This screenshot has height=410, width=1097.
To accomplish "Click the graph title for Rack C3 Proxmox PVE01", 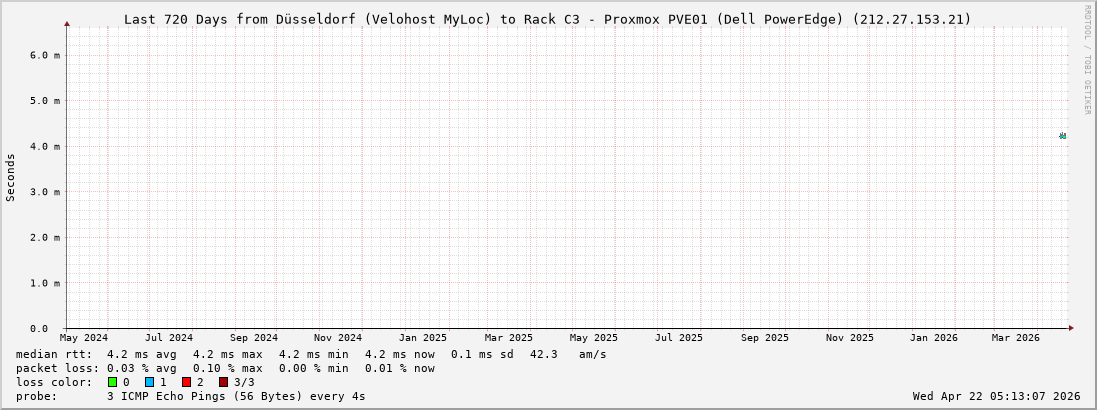I will coord(547,19).
